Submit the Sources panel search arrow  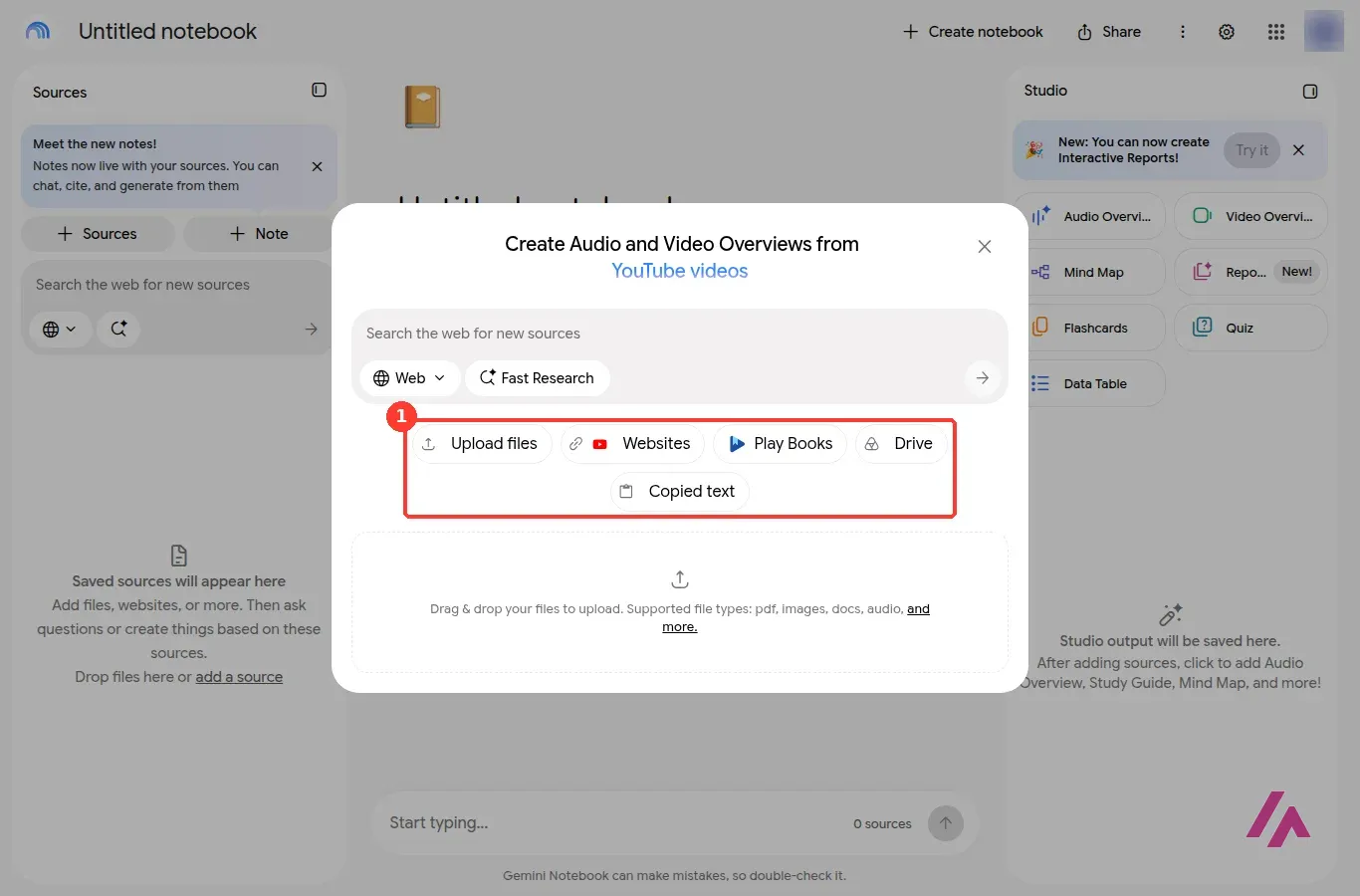[312, 329]
